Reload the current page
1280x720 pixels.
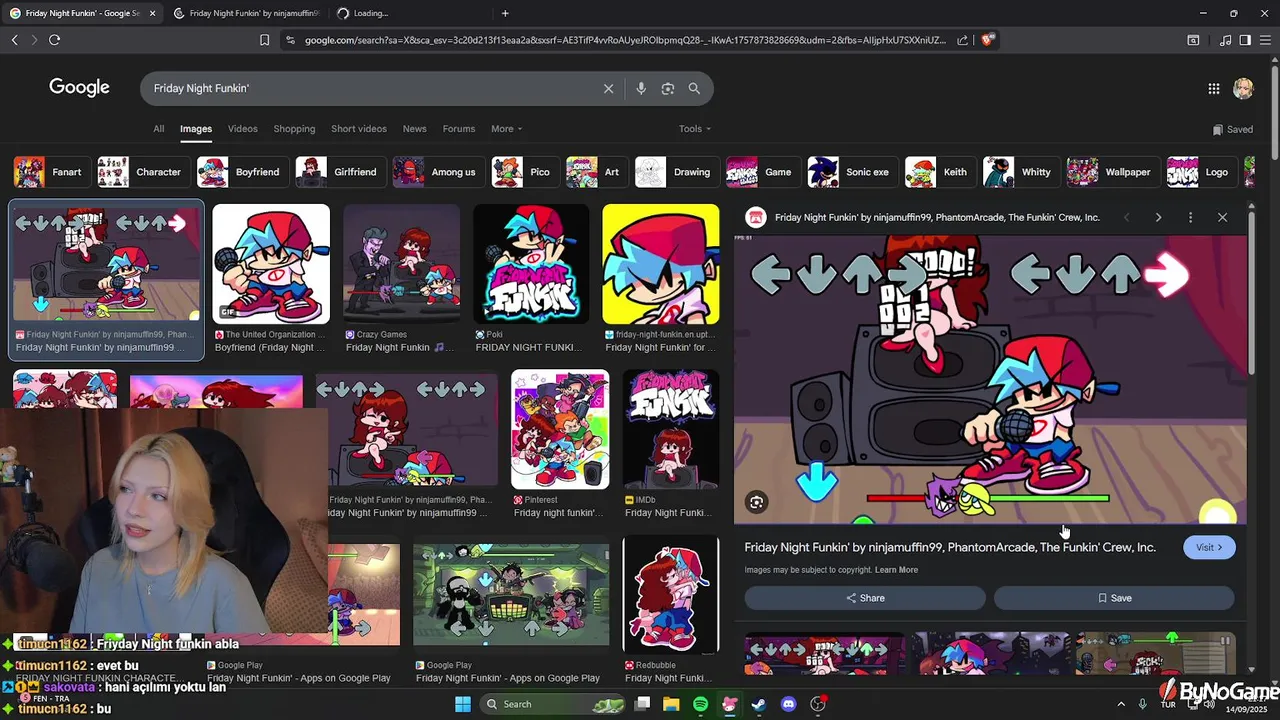coord(54,40)
